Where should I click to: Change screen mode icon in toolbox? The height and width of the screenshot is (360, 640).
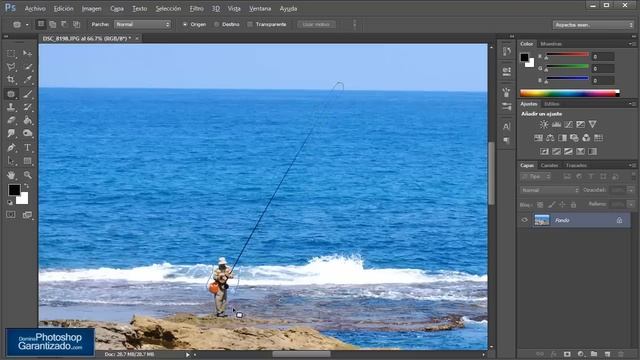tap(27, 215)
